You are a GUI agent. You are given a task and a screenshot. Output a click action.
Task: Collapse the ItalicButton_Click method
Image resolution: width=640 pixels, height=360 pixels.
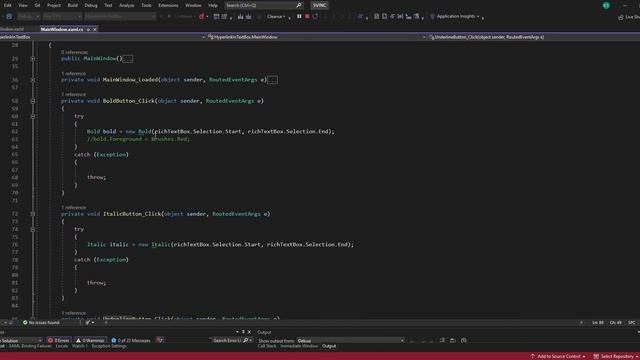pos(33,214)
